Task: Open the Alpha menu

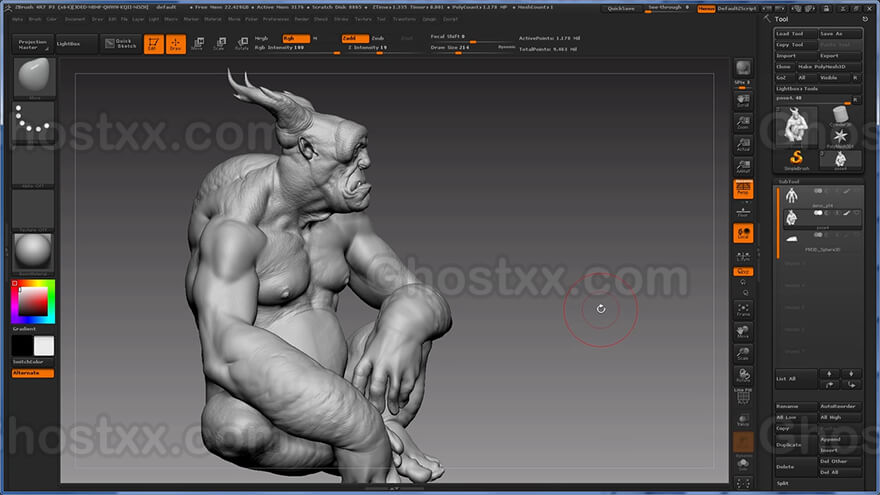Action: click(x=17, y=19)
